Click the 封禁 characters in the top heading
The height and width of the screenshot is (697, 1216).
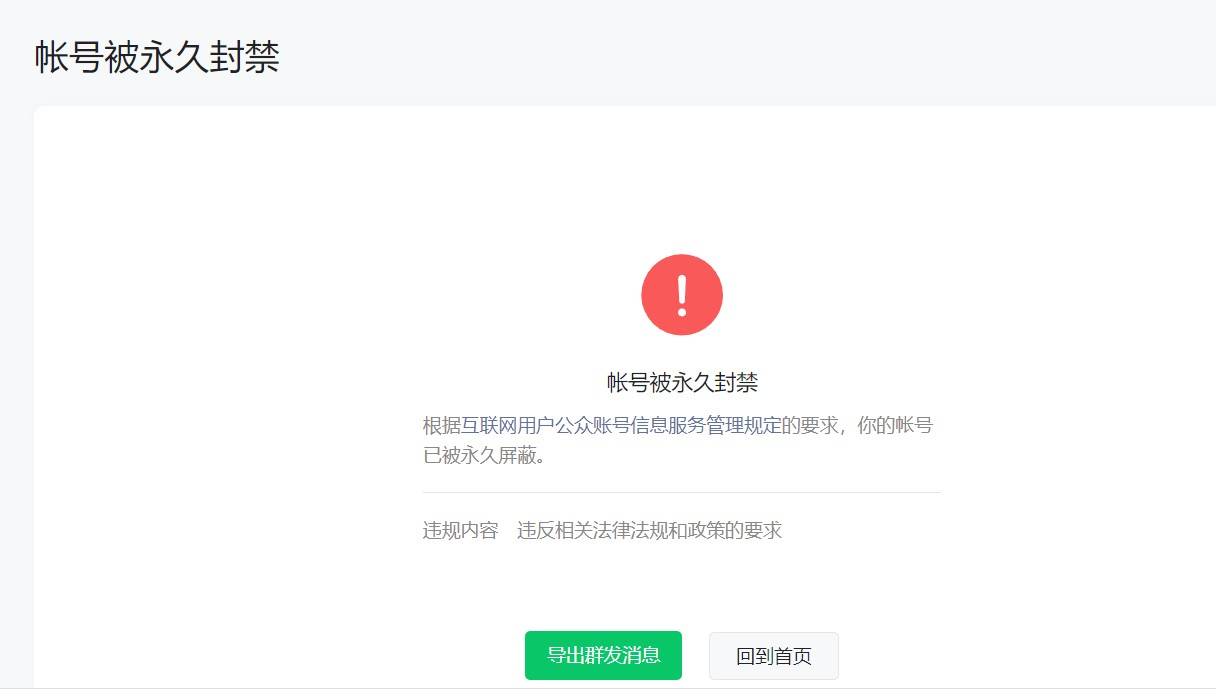pos(244,58)
